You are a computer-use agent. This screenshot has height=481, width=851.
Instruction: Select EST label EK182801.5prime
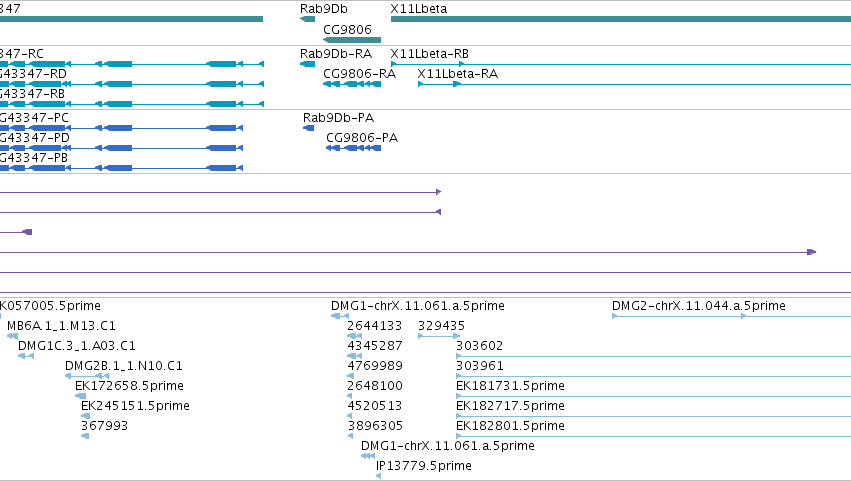510,426
